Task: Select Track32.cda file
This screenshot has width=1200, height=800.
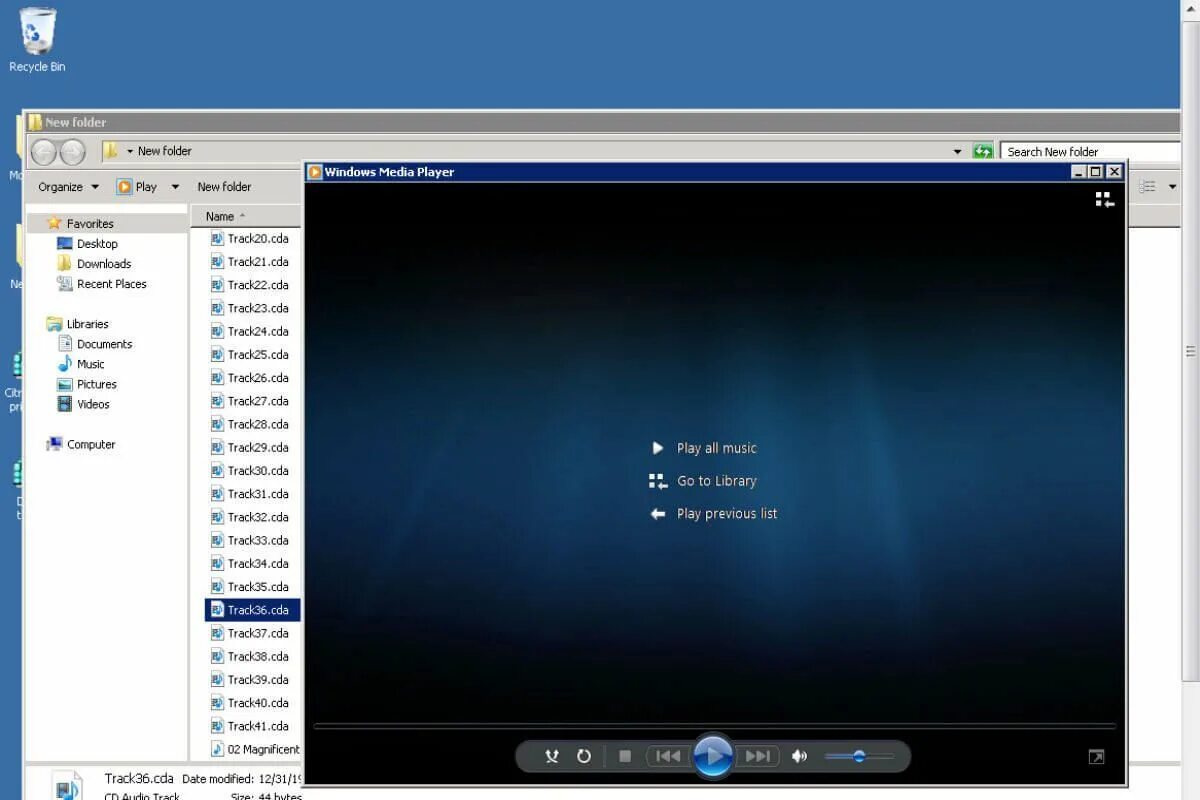Action: [x=250, y=517]
